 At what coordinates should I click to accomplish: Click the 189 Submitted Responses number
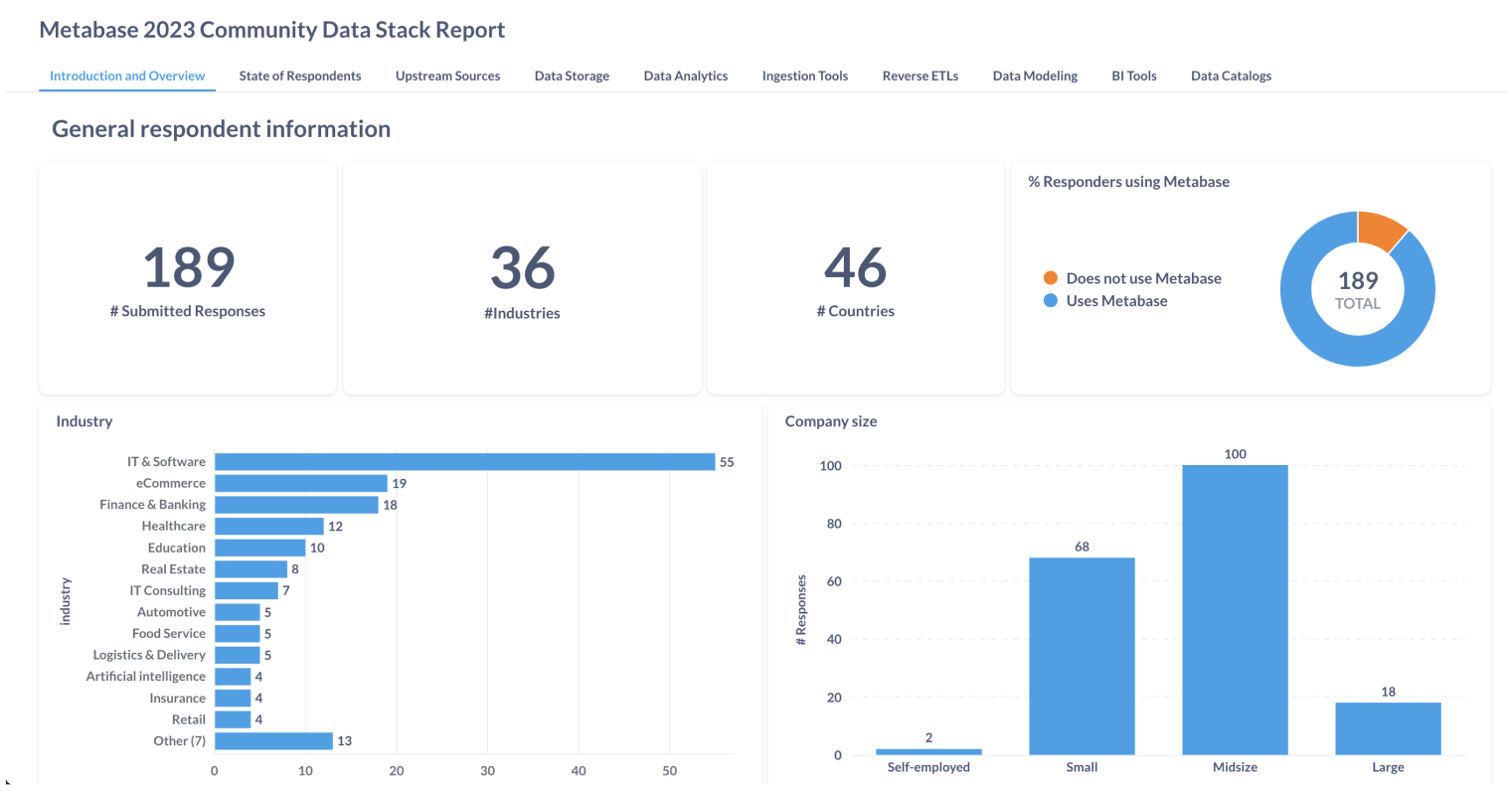point(189,267)
